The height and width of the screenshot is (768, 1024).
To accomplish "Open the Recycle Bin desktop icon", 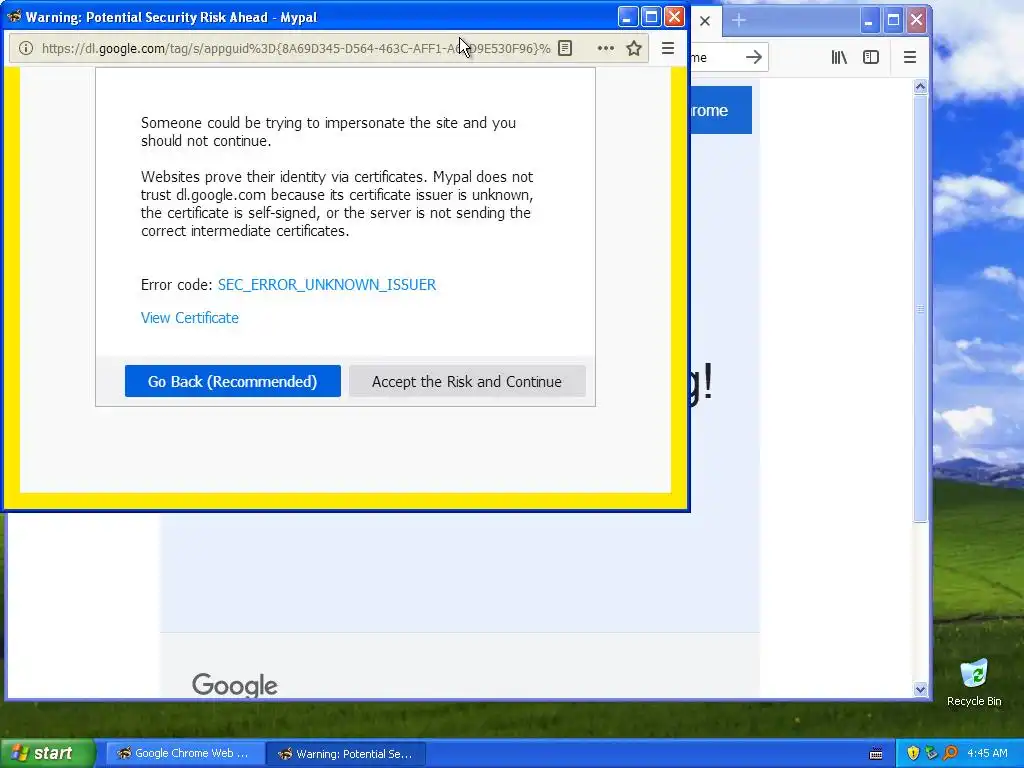I will [x=974, y=682].
